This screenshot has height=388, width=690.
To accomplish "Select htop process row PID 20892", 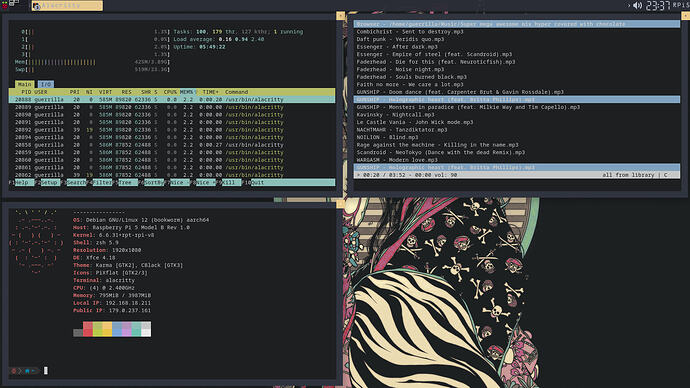I will [172, 130].
